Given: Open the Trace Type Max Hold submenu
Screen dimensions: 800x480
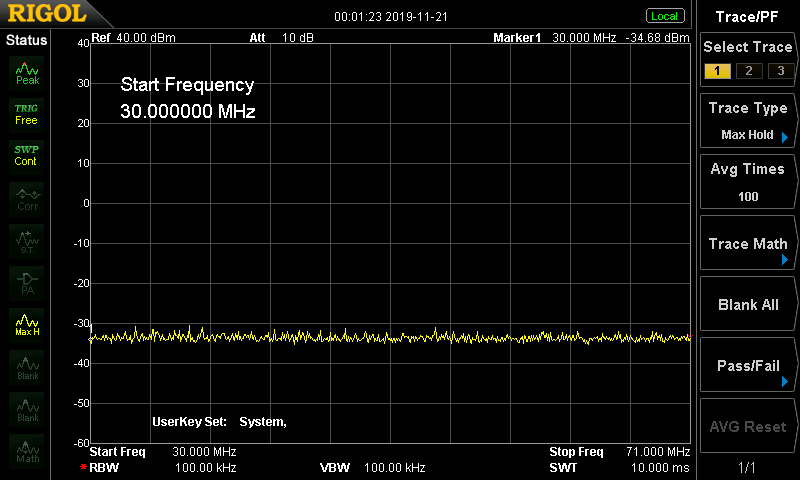Looking at the screenshot, I should coord(747,121).
